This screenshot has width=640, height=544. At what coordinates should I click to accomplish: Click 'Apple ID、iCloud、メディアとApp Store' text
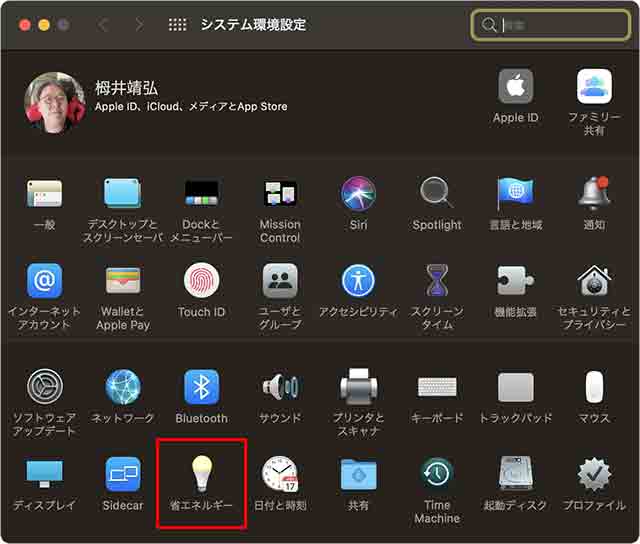click(191, 107)
